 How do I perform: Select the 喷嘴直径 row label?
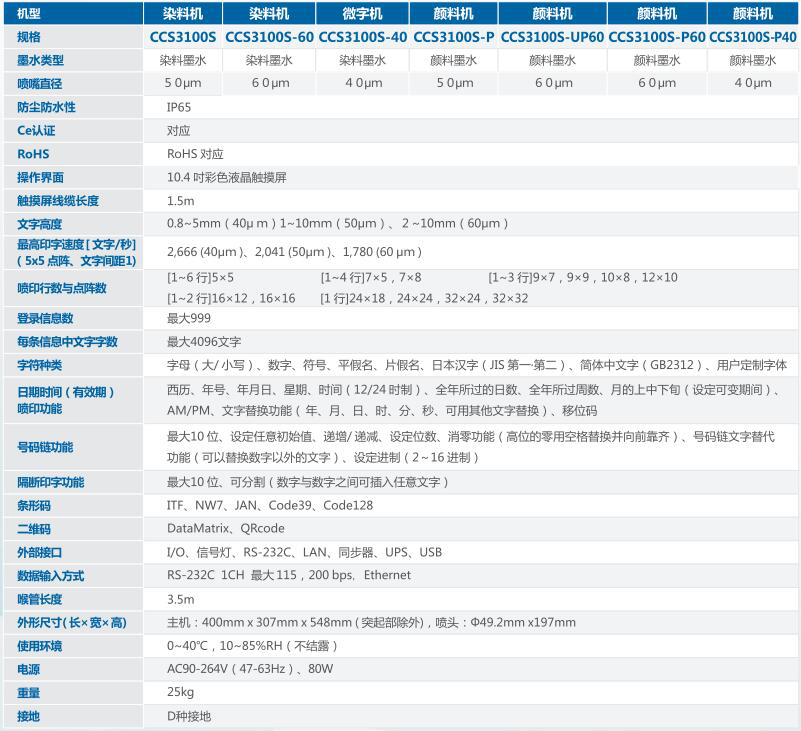point(39,84)
